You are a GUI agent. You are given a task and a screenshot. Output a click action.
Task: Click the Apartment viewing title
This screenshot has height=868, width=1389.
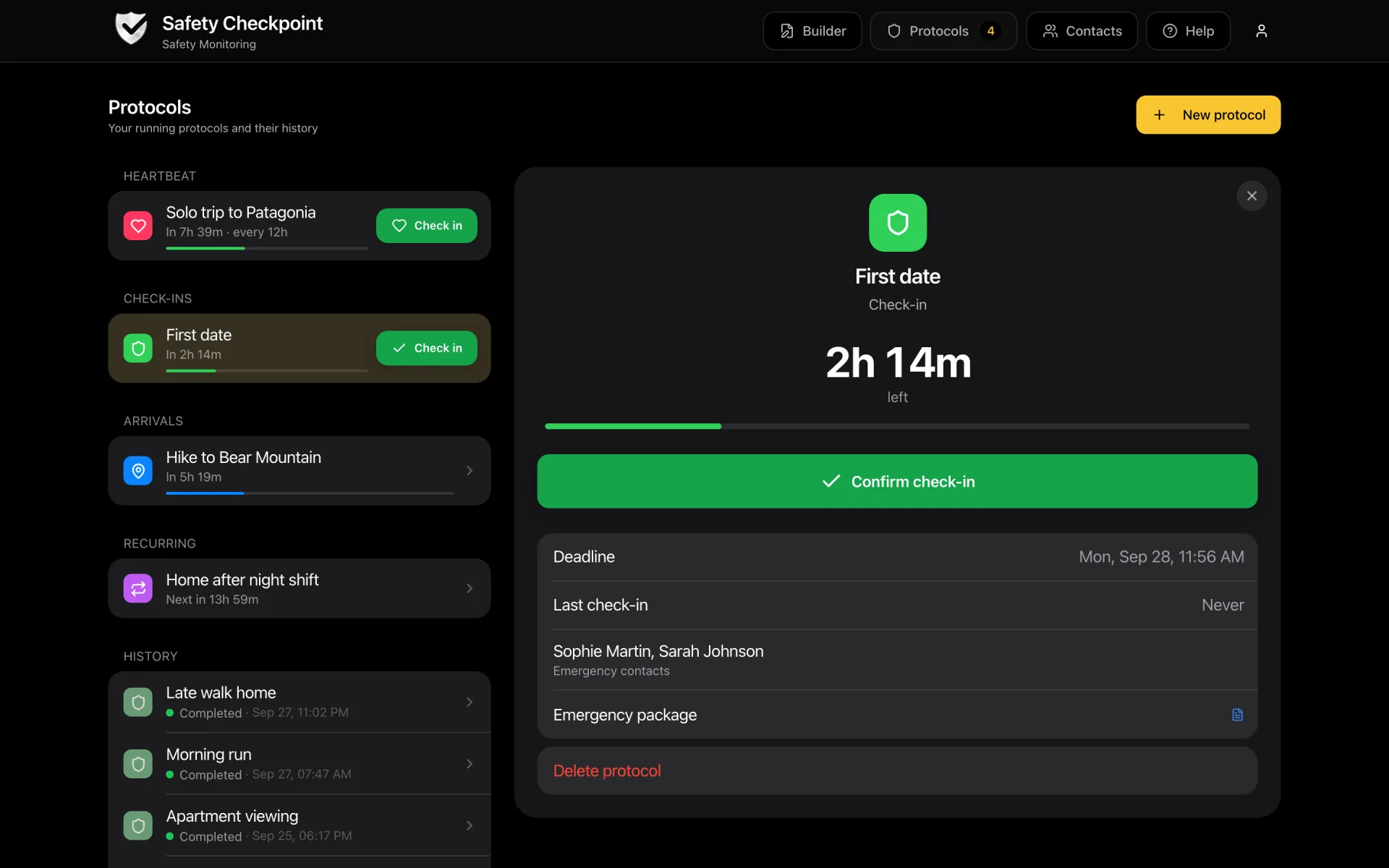coord(231,816)
